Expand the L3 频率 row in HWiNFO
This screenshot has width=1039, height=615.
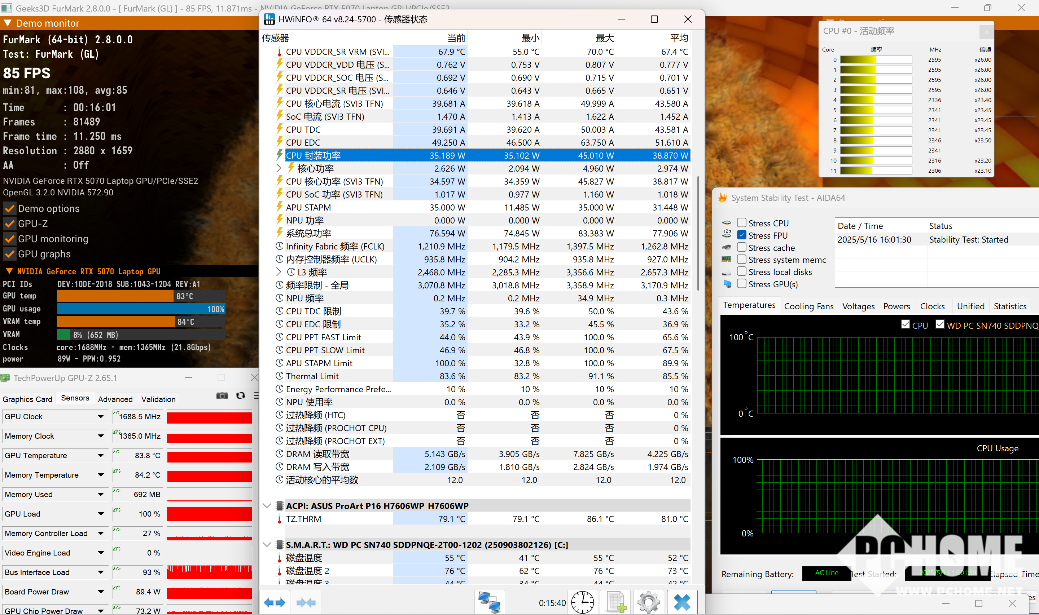(x=280, y=272)
